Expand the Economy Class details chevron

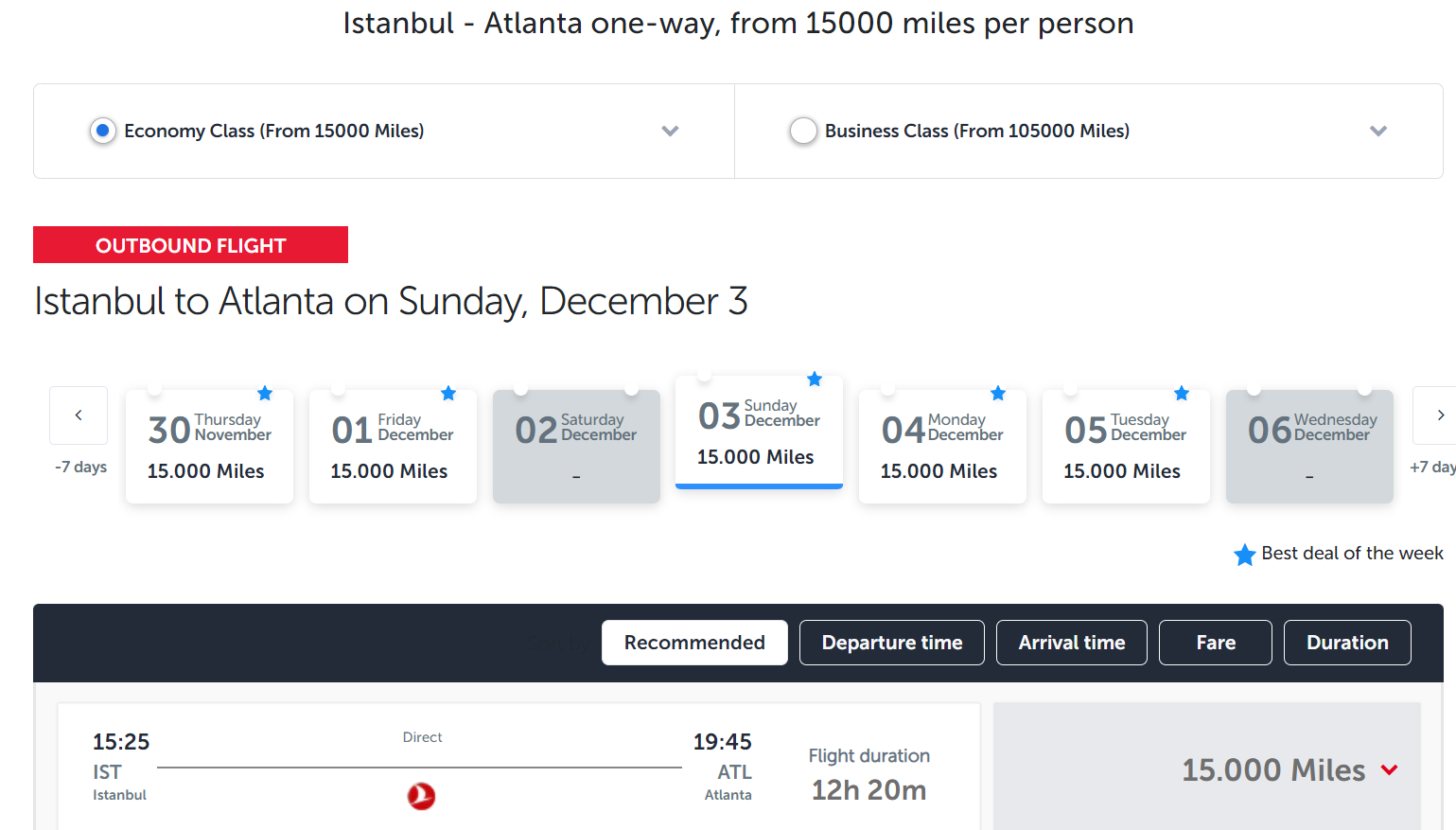(670, 131)
